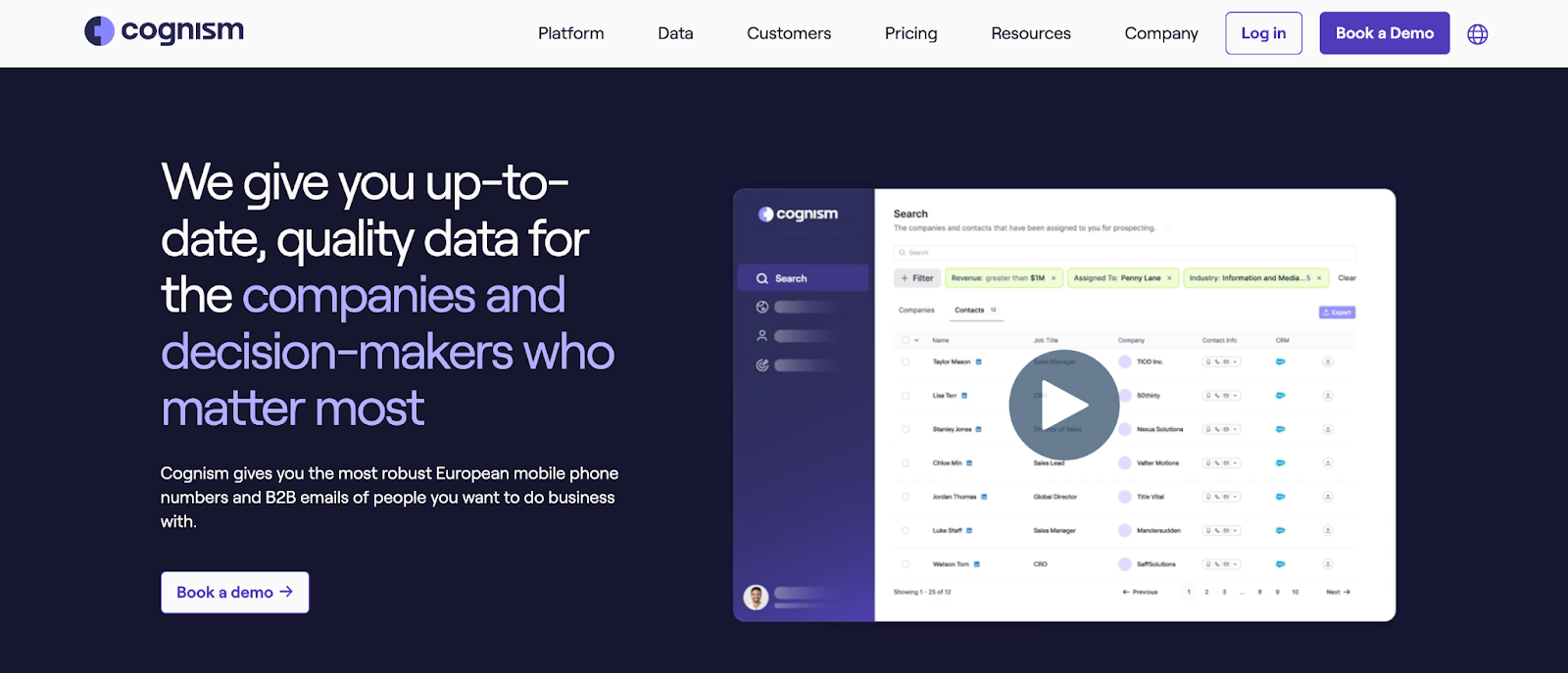Viewport: 1568px width, 673px height.
Task: Go to the Pricing page
Action: tap(910, 33)
